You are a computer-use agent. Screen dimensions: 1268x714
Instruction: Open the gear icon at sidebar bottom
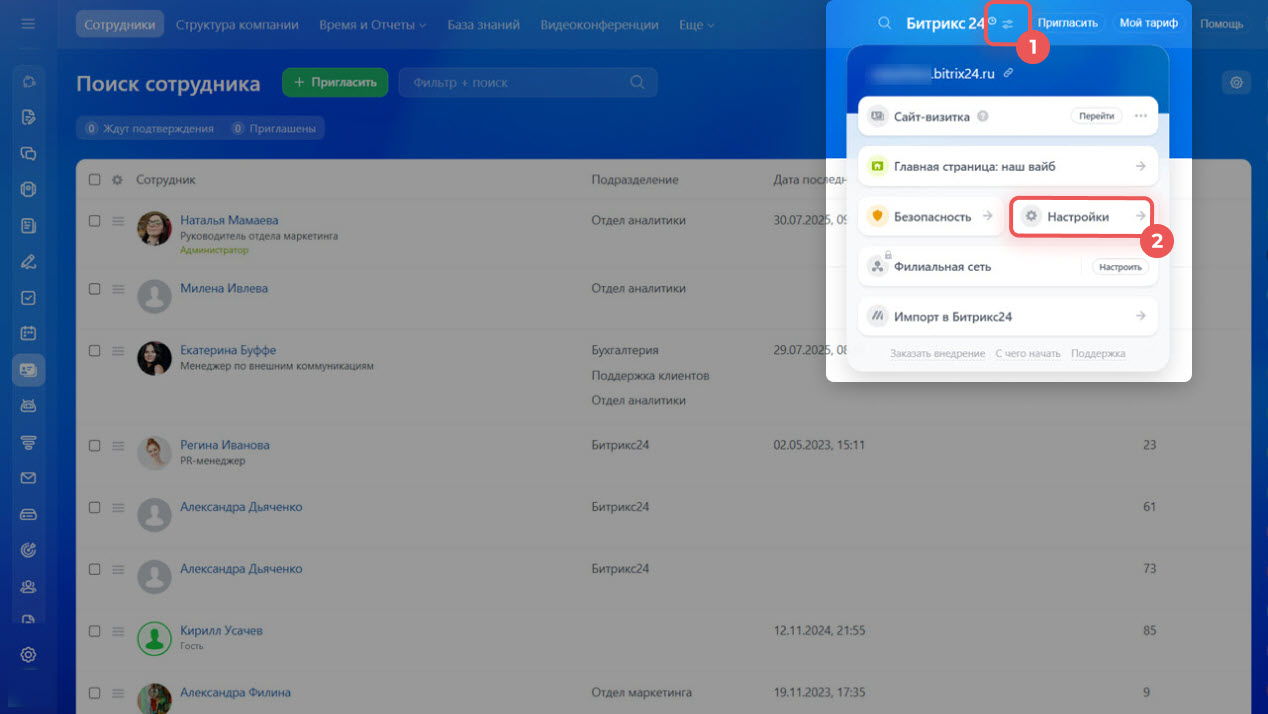click(x=28, y=655)
